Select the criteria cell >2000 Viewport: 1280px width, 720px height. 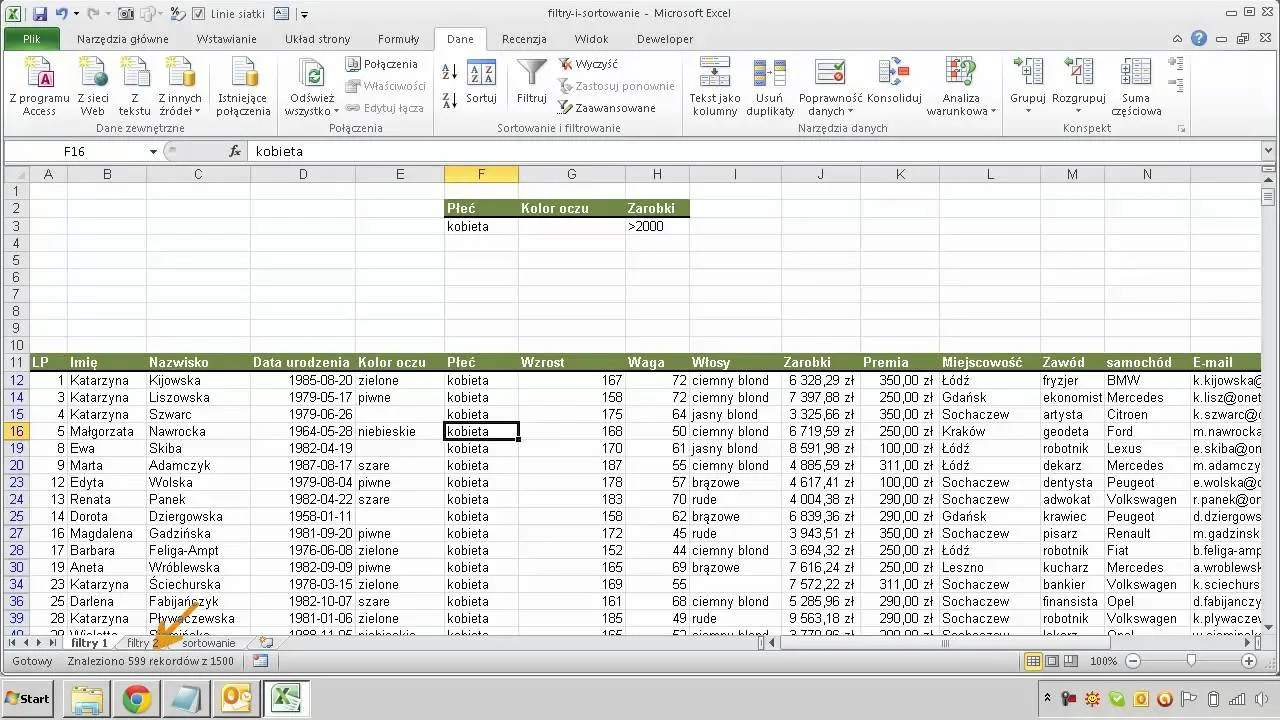tap(657, 226)
